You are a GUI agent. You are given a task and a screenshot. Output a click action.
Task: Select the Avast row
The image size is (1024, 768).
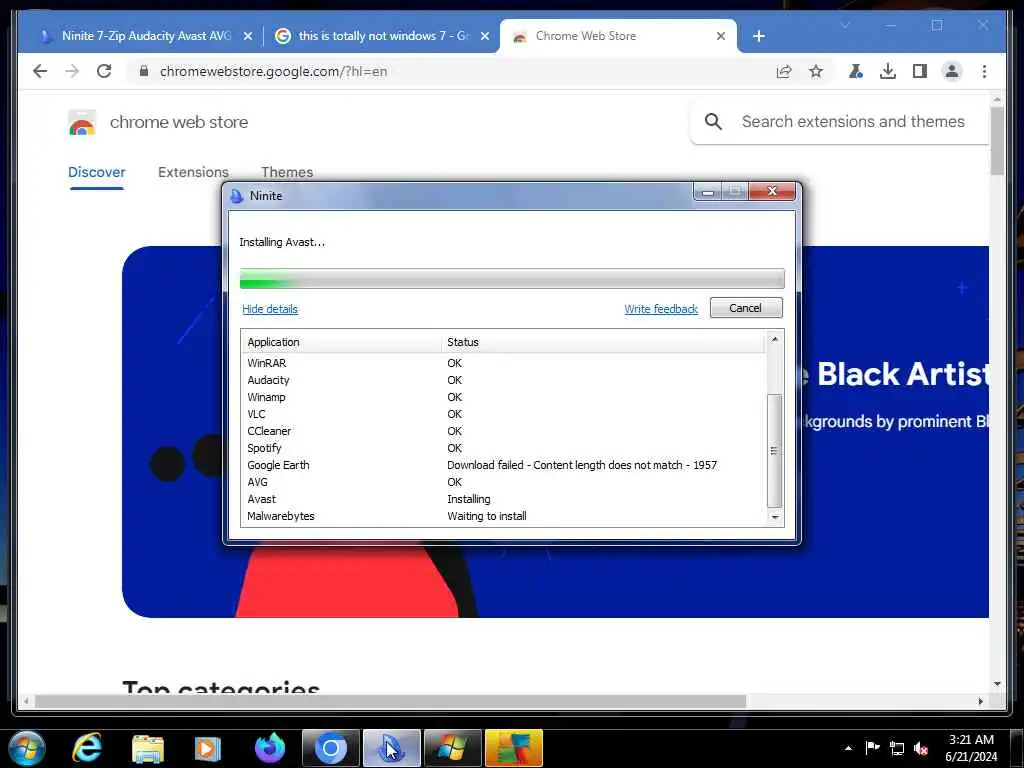point(503,499)
